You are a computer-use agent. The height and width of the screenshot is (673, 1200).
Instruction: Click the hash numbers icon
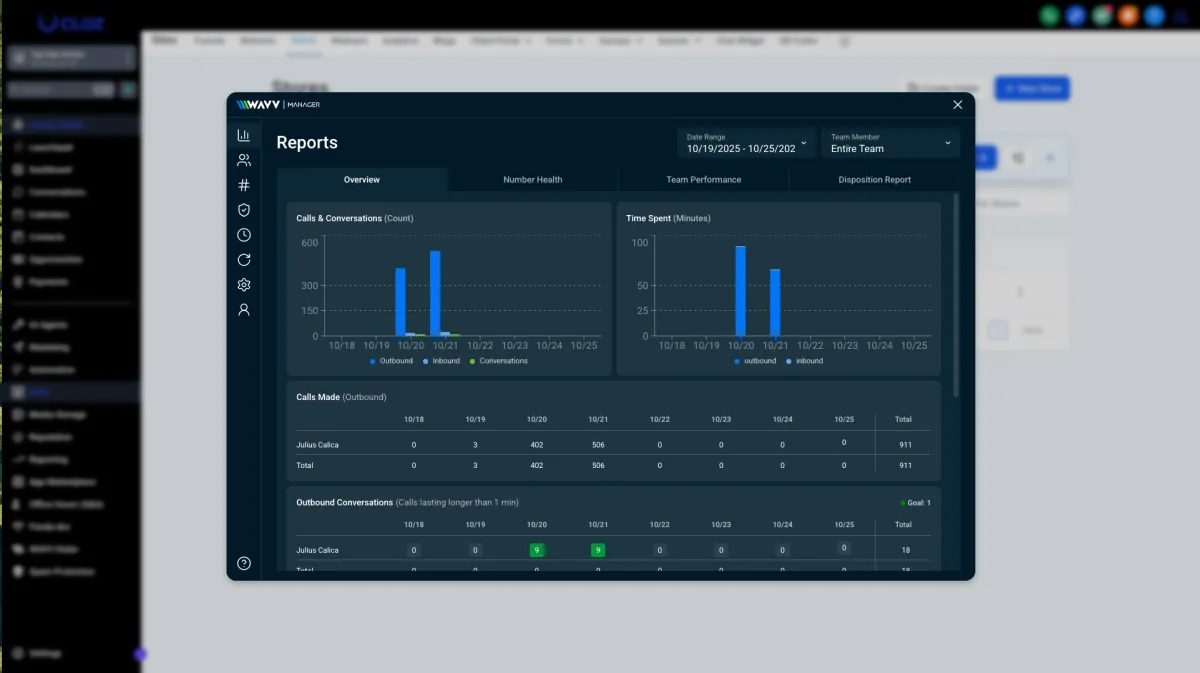click(x=243, y=185)
